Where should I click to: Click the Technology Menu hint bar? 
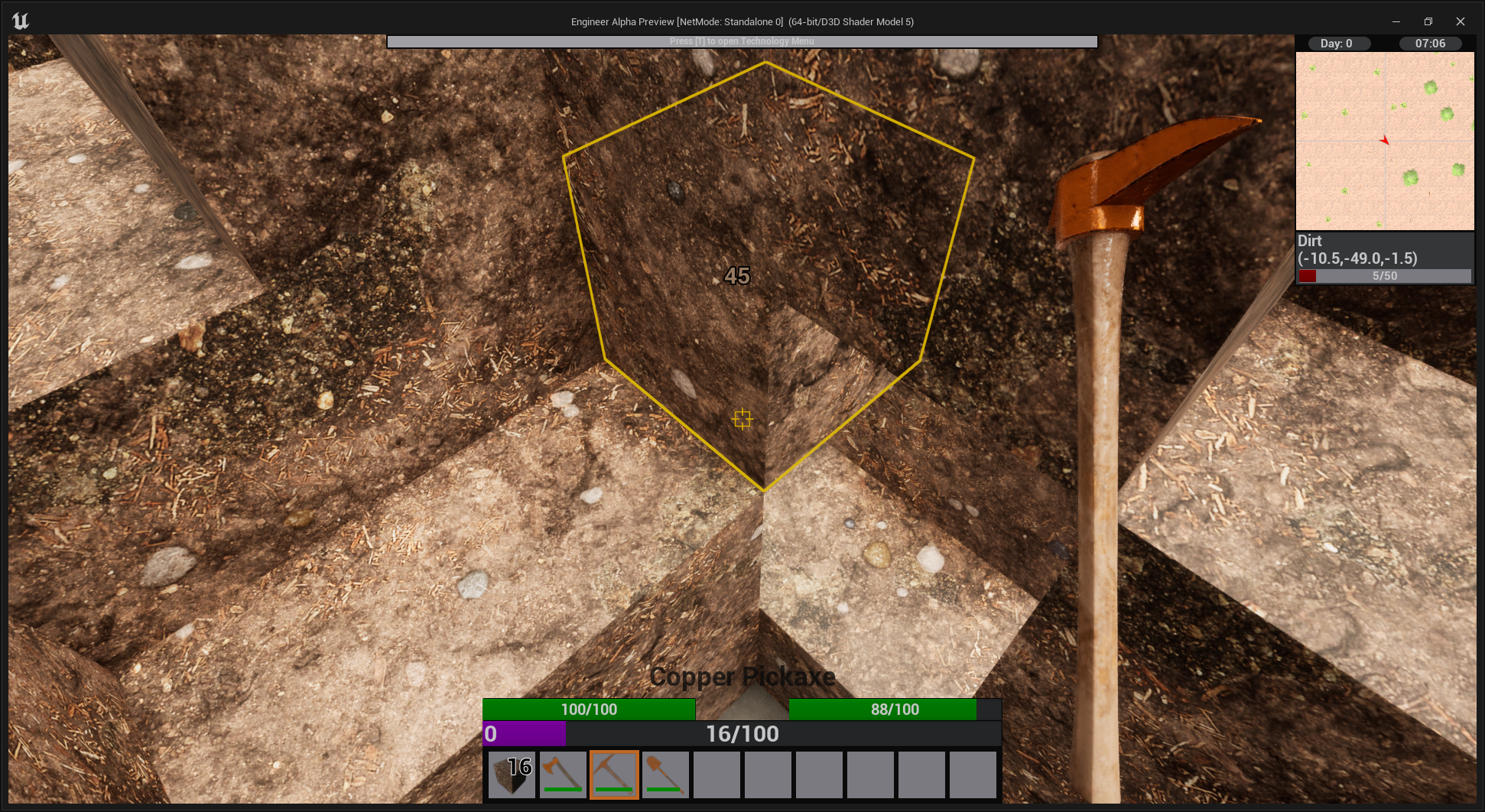(x=742, y=41)
